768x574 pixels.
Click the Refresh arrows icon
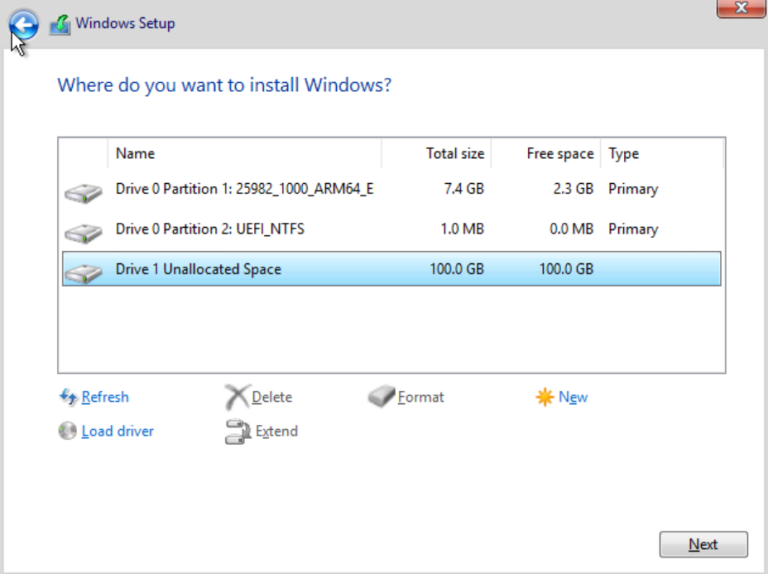pos(68,397)
